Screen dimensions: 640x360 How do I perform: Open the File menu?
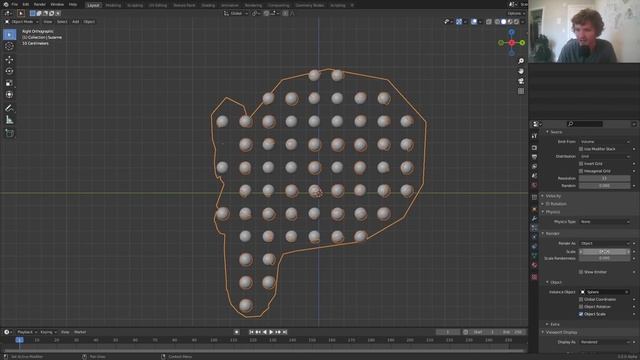15,4
